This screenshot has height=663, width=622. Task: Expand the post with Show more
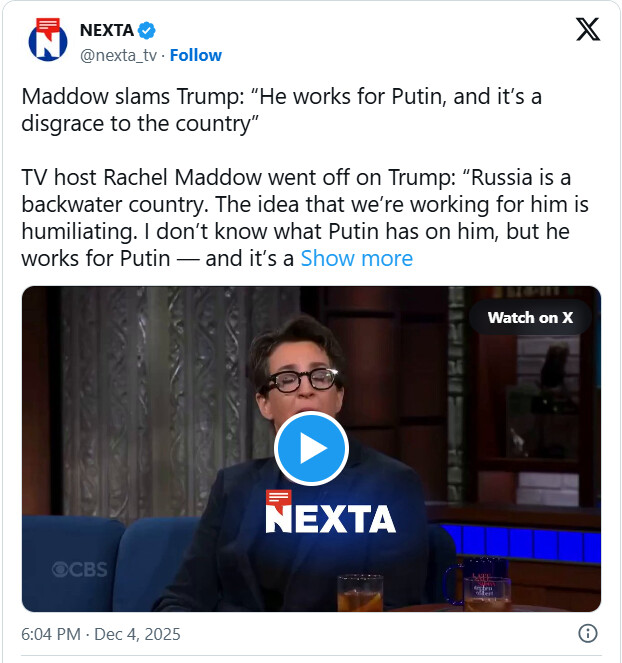[356, 258]
